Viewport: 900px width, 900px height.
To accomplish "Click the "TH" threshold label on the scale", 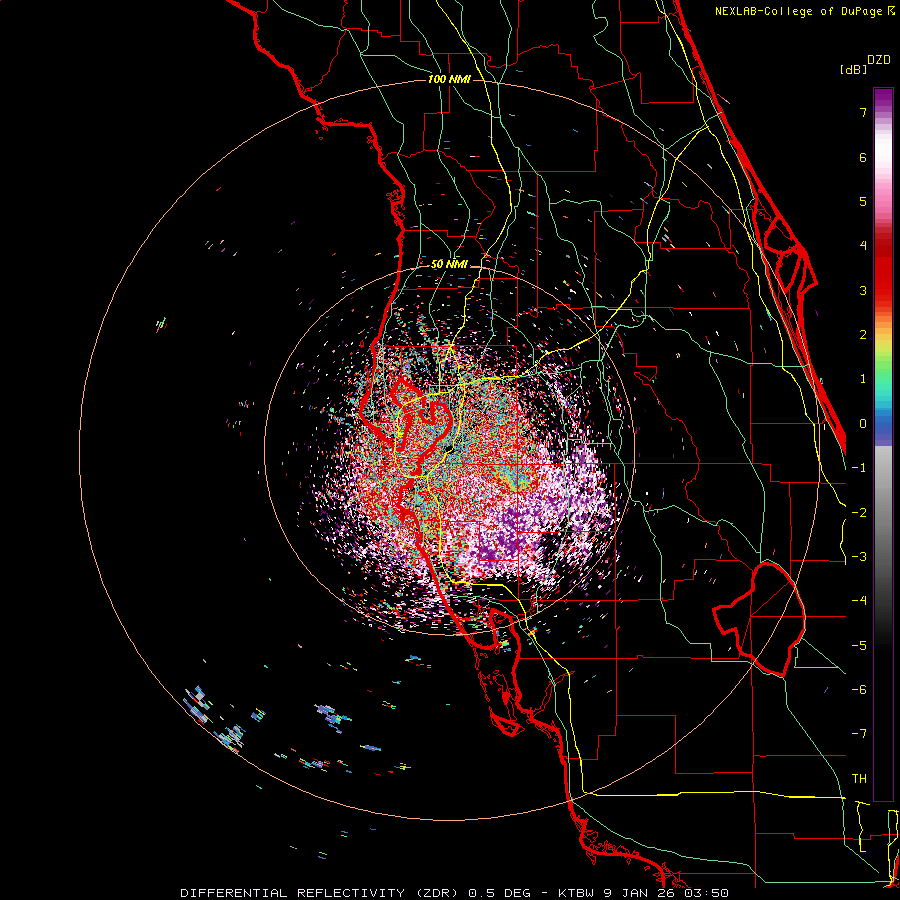I will pyautogui.click(x=859, y=779).
